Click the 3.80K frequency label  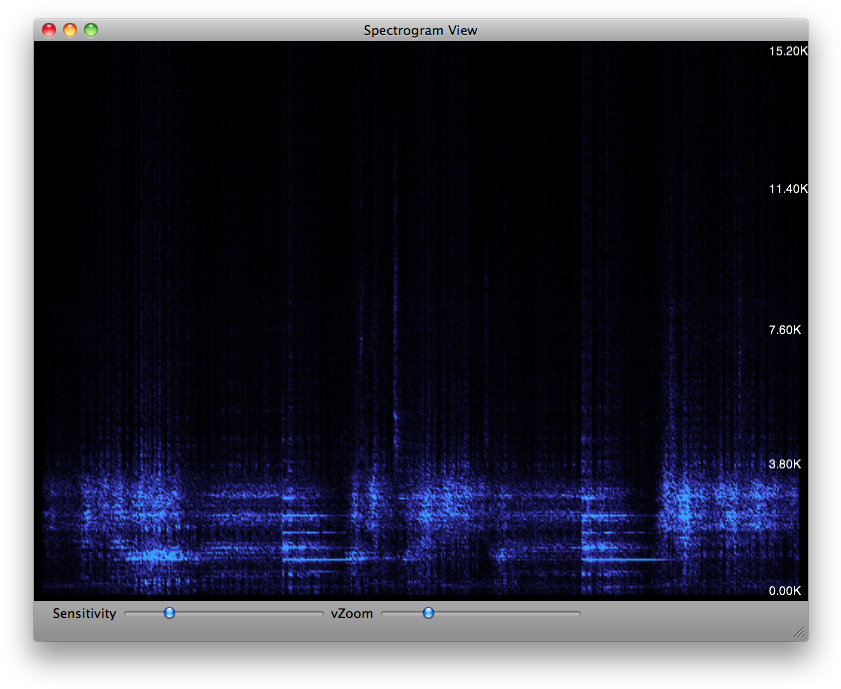click(x=785, y=464)
